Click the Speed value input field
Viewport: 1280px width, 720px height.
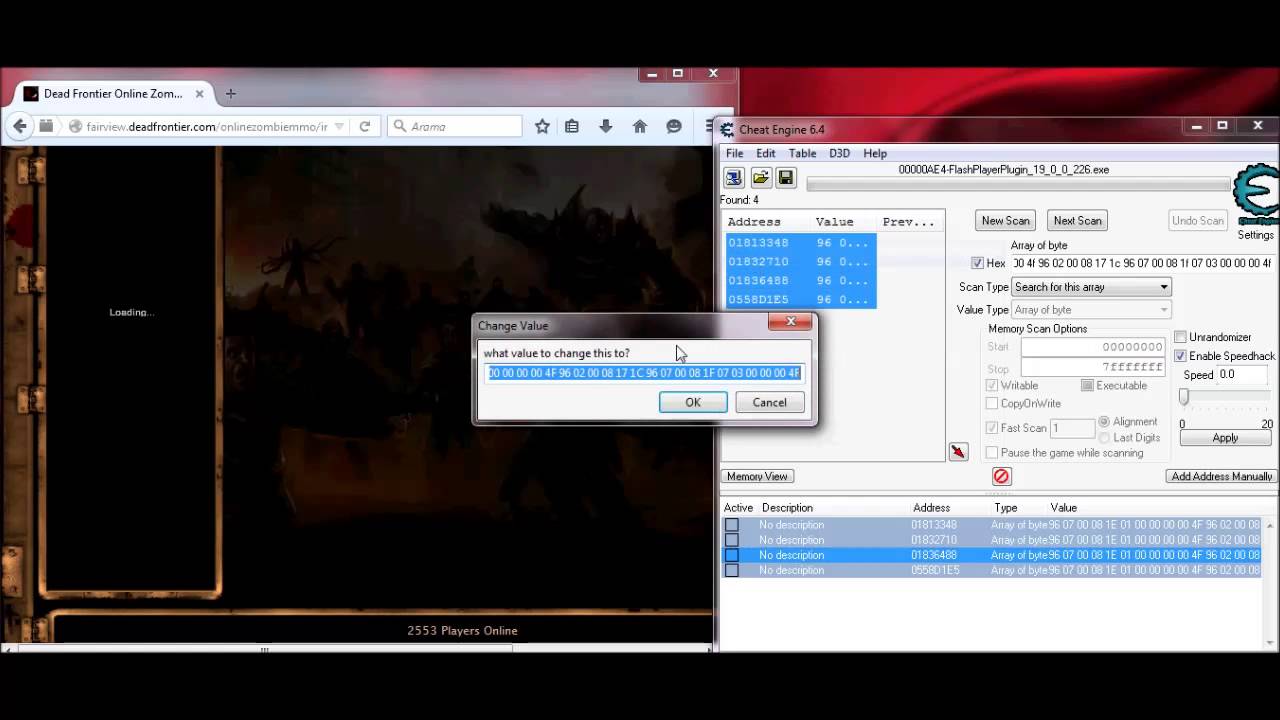[x=1242, y=375]
